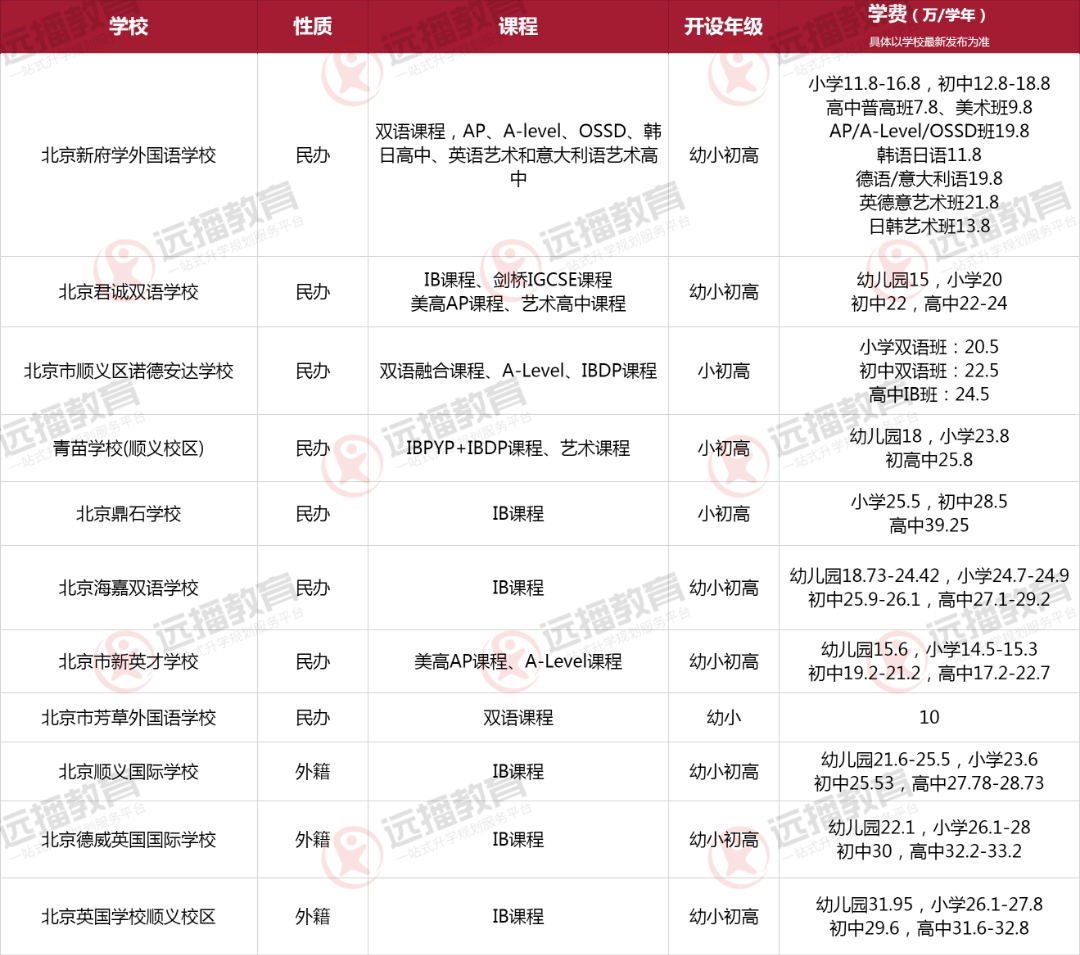Select the 北京君诚双语学校 school name
Viewport: 1080px width, 955px height.
128,292
